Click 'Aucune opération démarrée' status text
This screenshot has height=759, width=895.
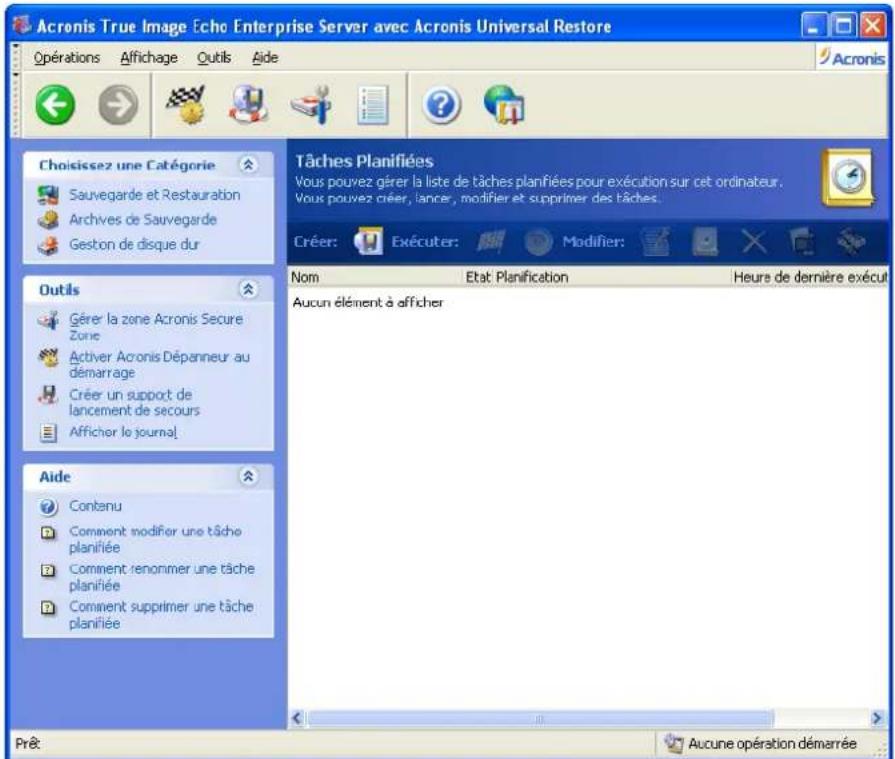[772, 744]
